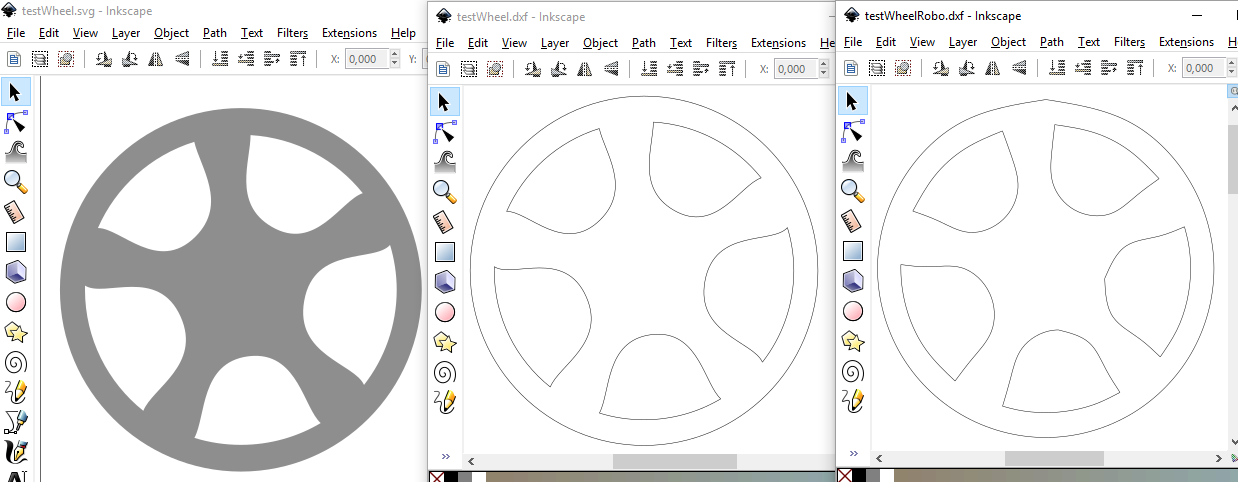Open the Filters menu in testWheel.dxf window
The width and height of the screenshot is (1238, 482).
coord(721,43)
